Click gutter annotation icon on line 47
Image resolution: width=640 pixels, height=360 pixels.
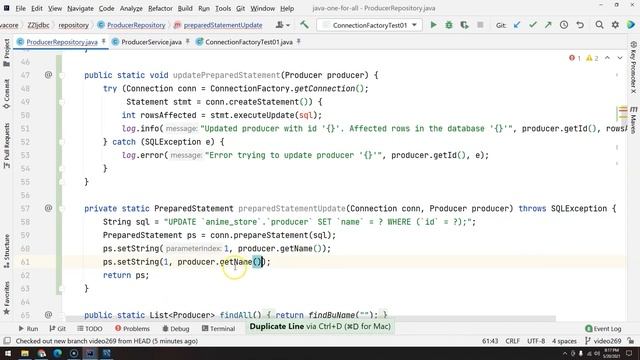[x=48, y=75]
